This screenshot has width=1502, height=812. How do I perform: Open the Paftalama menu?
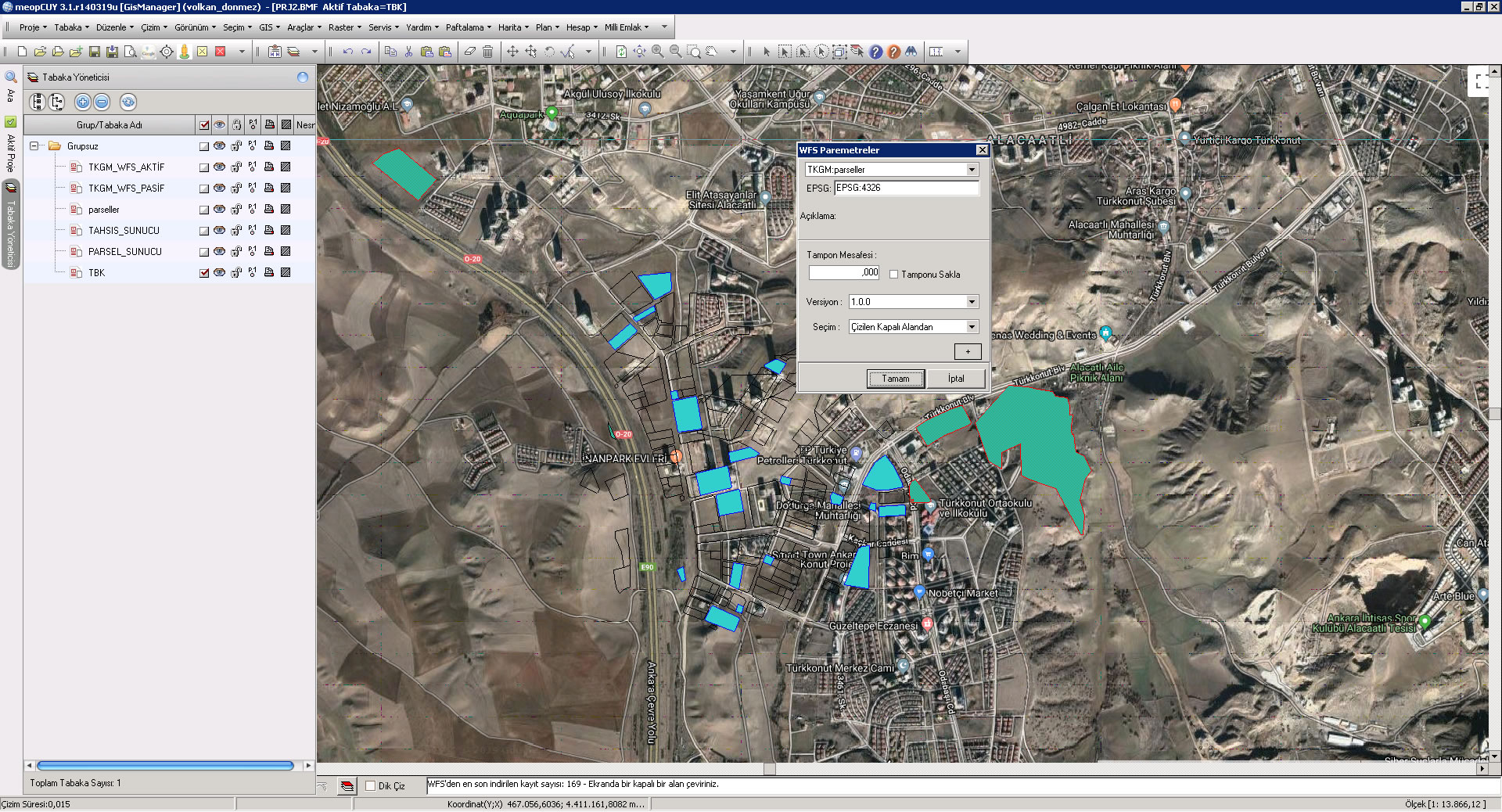tap(469, 27)
